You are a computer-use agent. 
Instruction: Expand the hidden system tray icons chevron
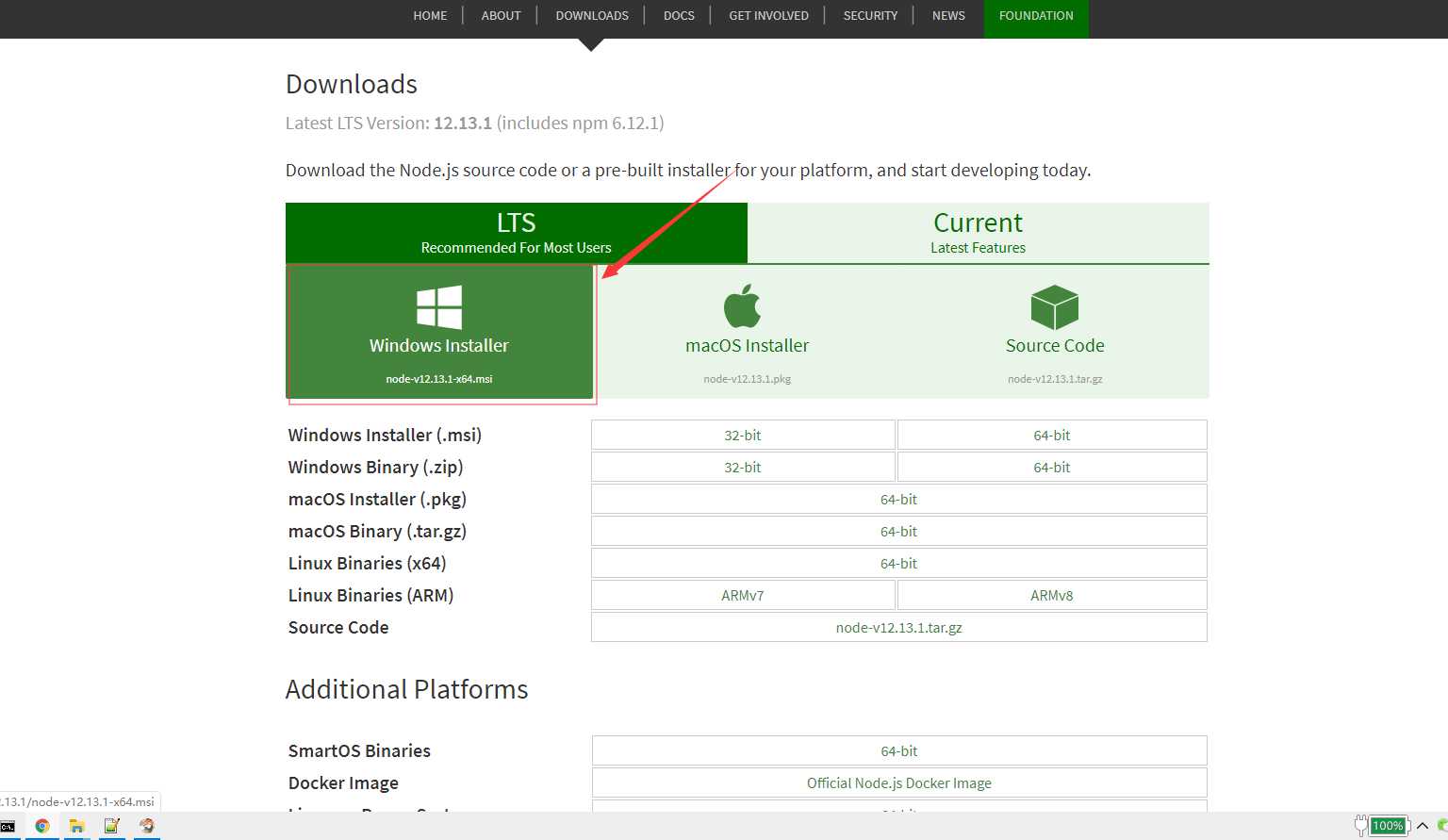[1423, 826]
